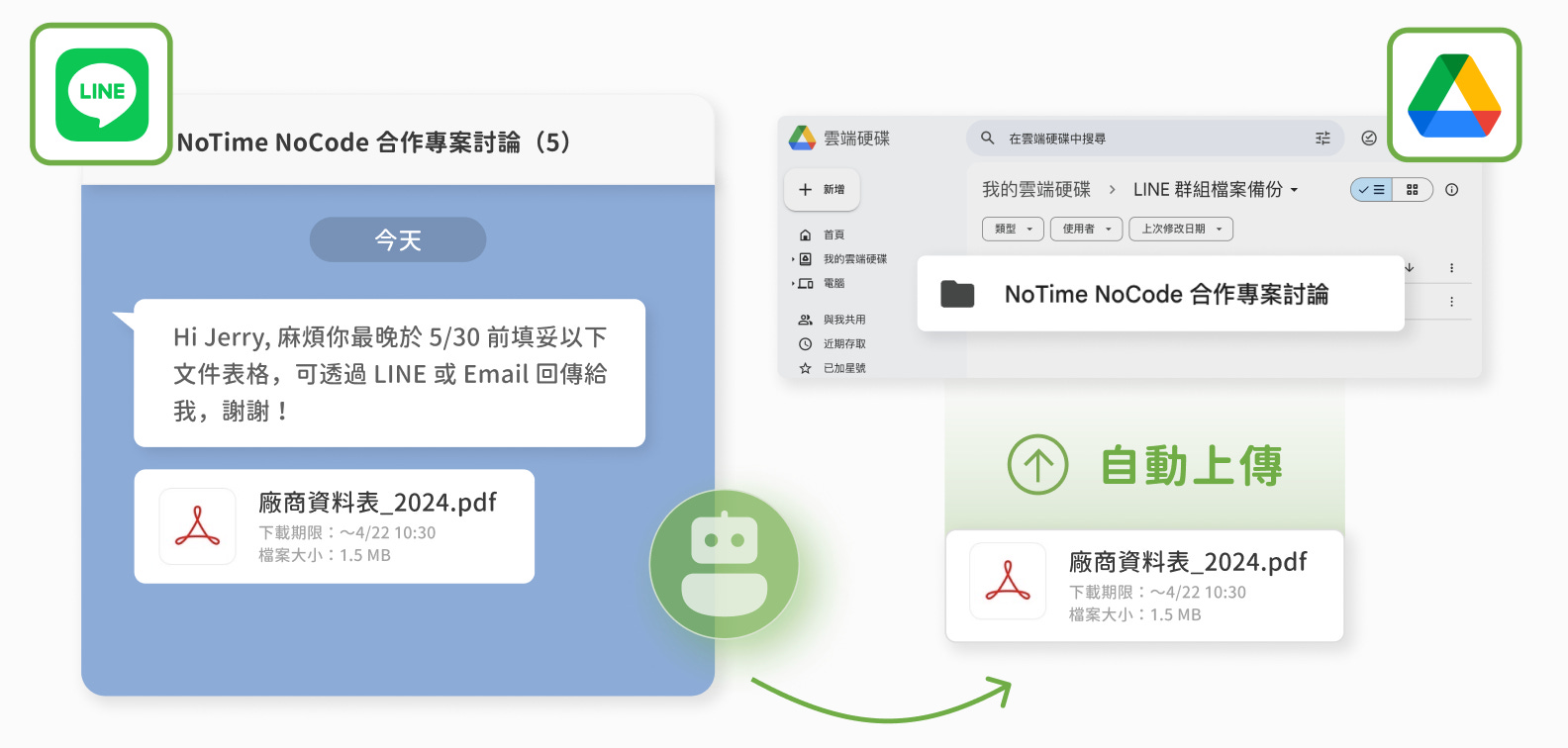Viewport: 1568px width, 748px height.
Task: Click the offline ready checkmark icon
Action: (1369, 139)
